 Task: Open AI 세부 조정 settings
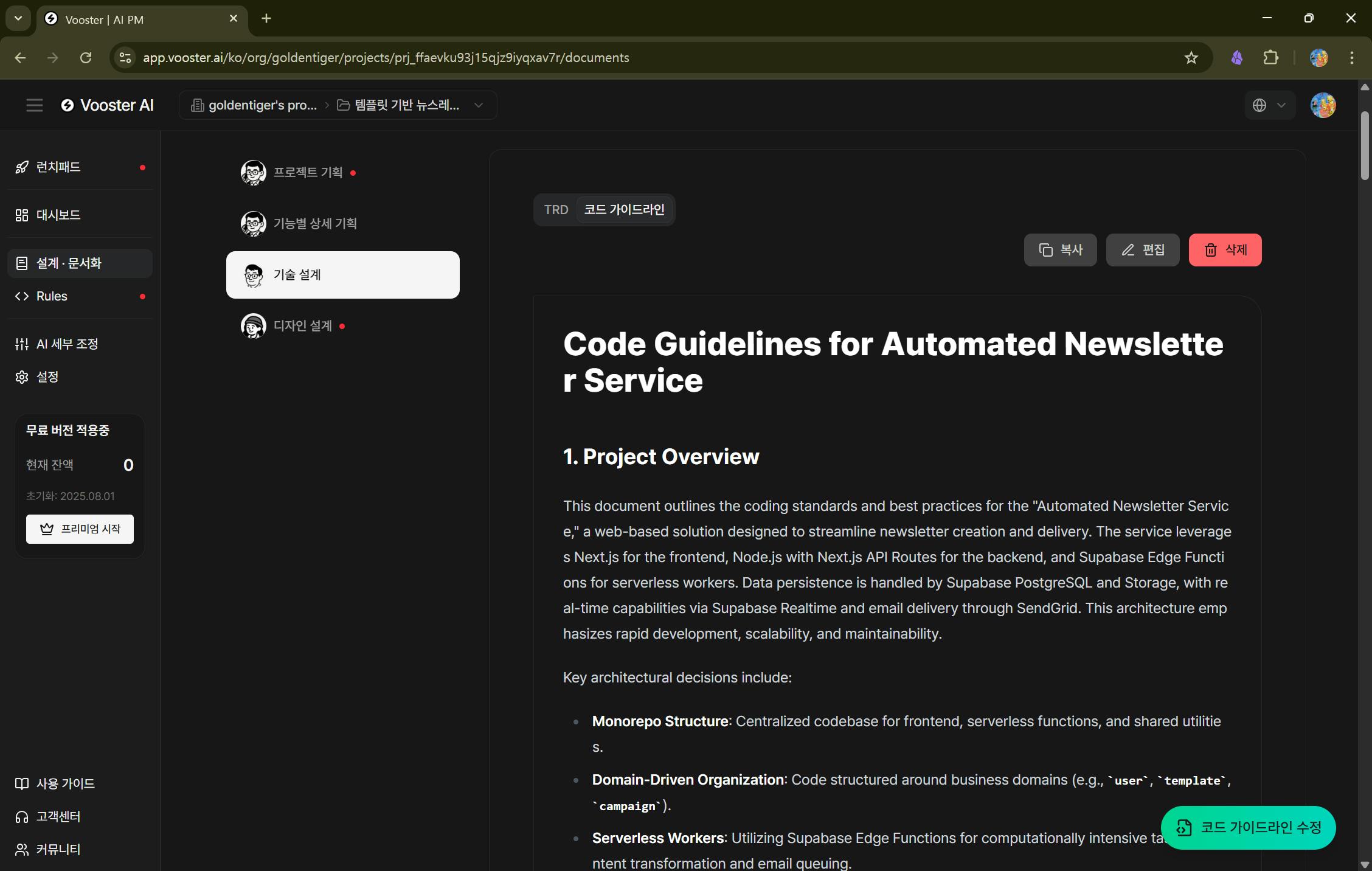67,344
